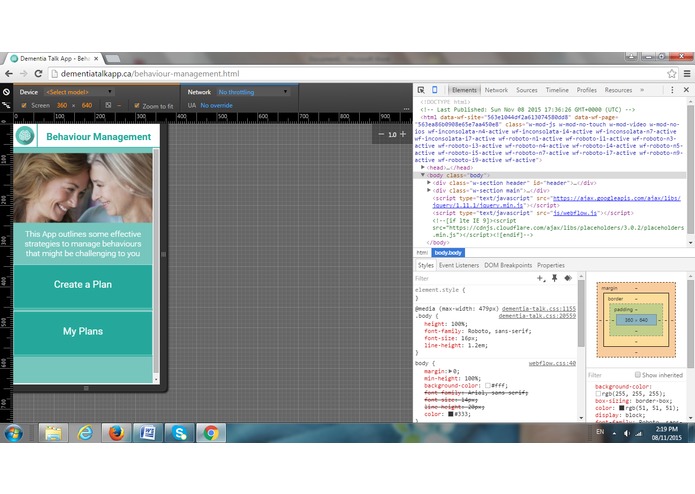Toggle device mode phone icon
This screenshot has width=695, height=494.
(435, 90)
